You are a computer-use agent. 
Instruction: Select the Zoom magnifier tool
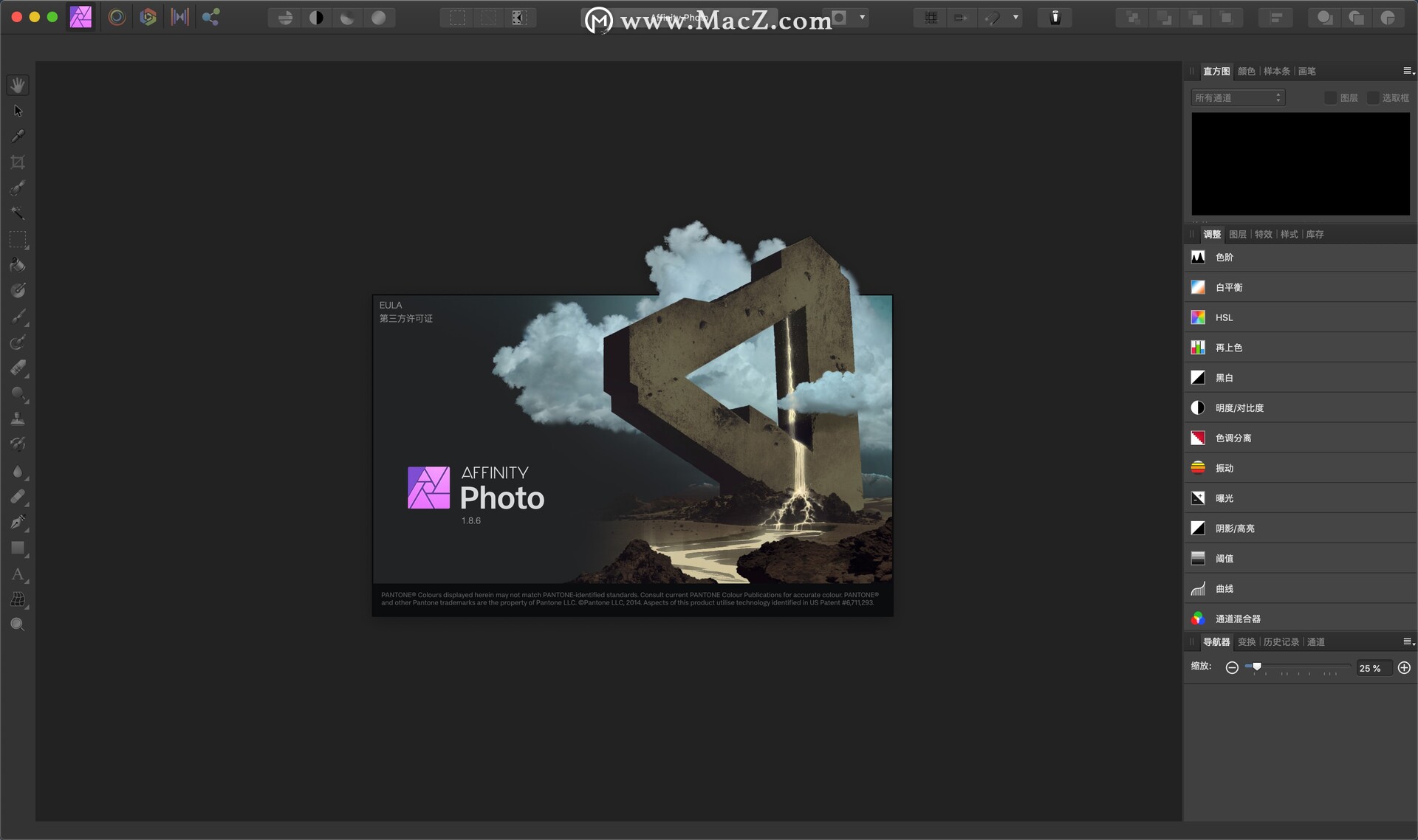click(x=18, y=624)
